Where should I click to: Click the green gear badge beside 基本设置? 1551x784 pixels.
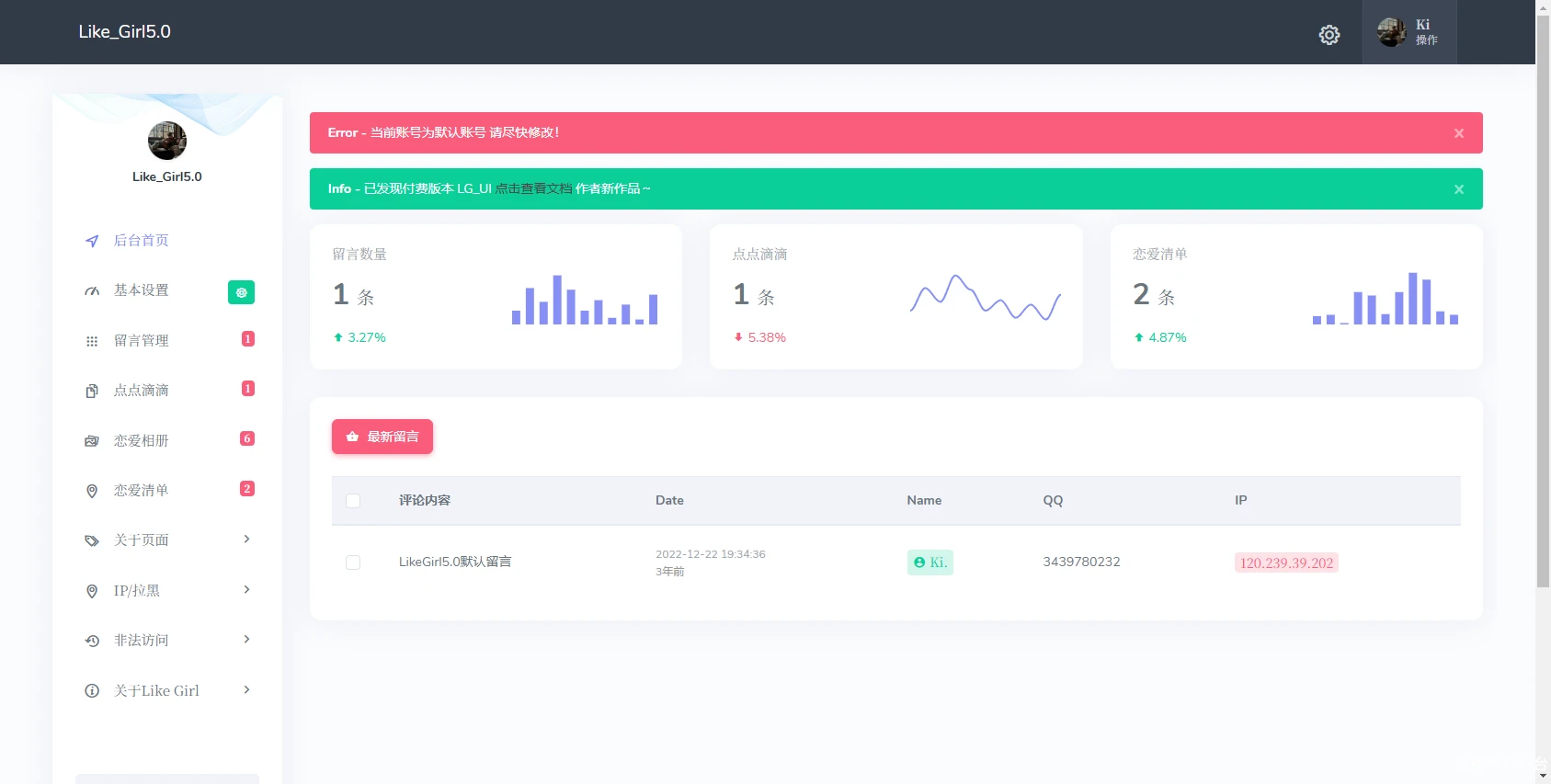(241, 292)
